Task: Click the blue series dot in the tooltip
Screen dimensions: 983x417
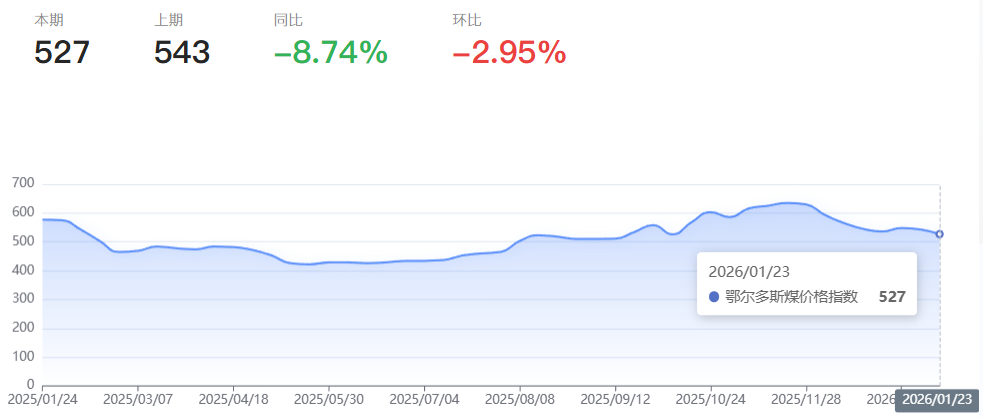Action: pos(714,297)
